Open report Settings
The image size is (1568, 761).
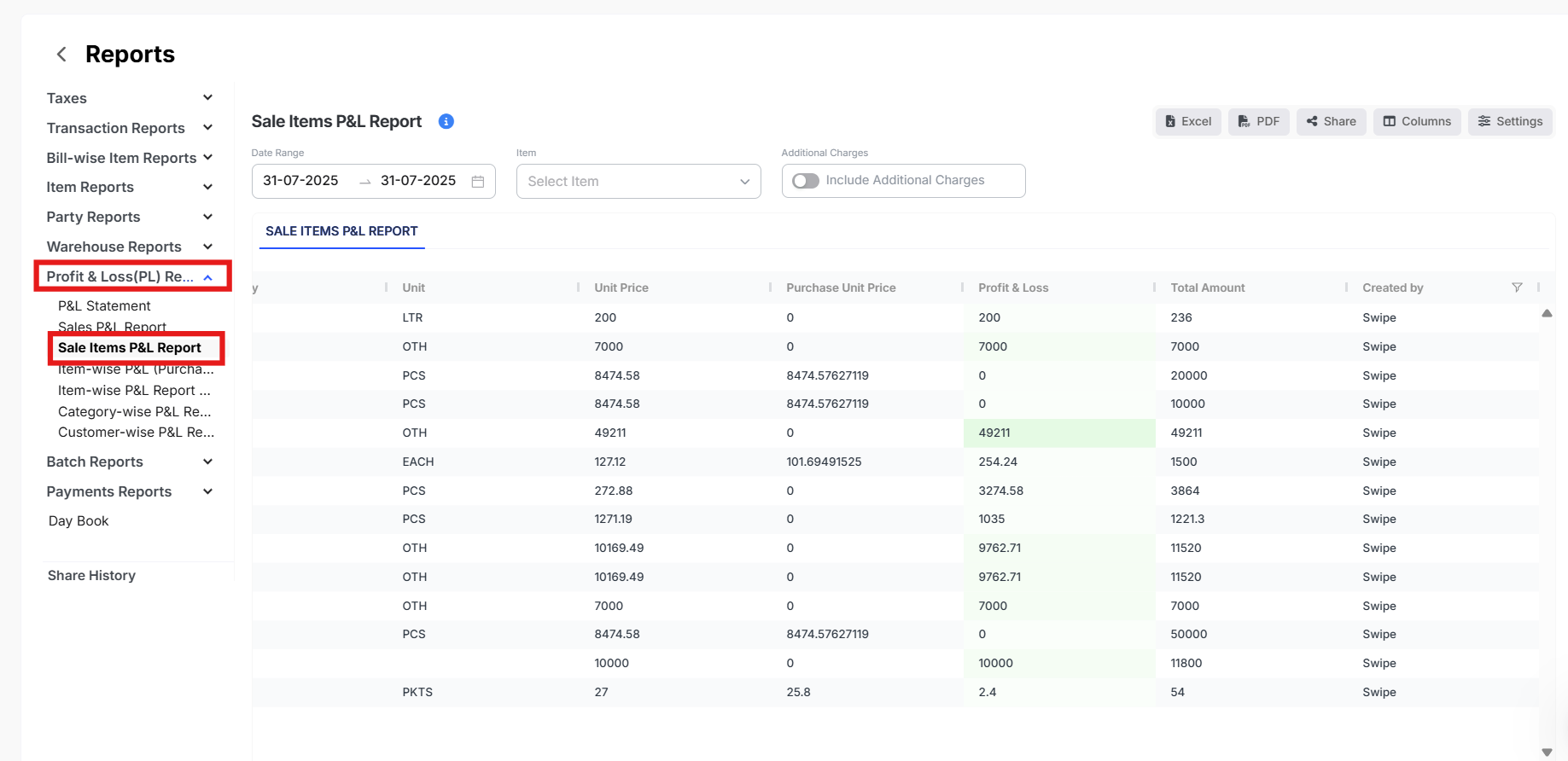(x=1510, y=122)
